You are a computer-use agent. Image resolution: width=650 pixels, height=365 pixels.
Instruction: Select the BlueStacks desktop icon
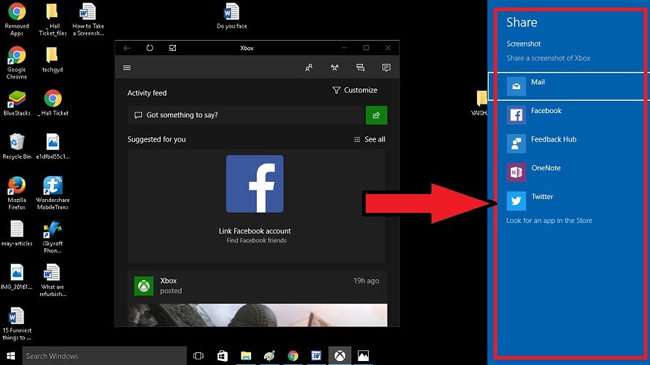point(17,104)
